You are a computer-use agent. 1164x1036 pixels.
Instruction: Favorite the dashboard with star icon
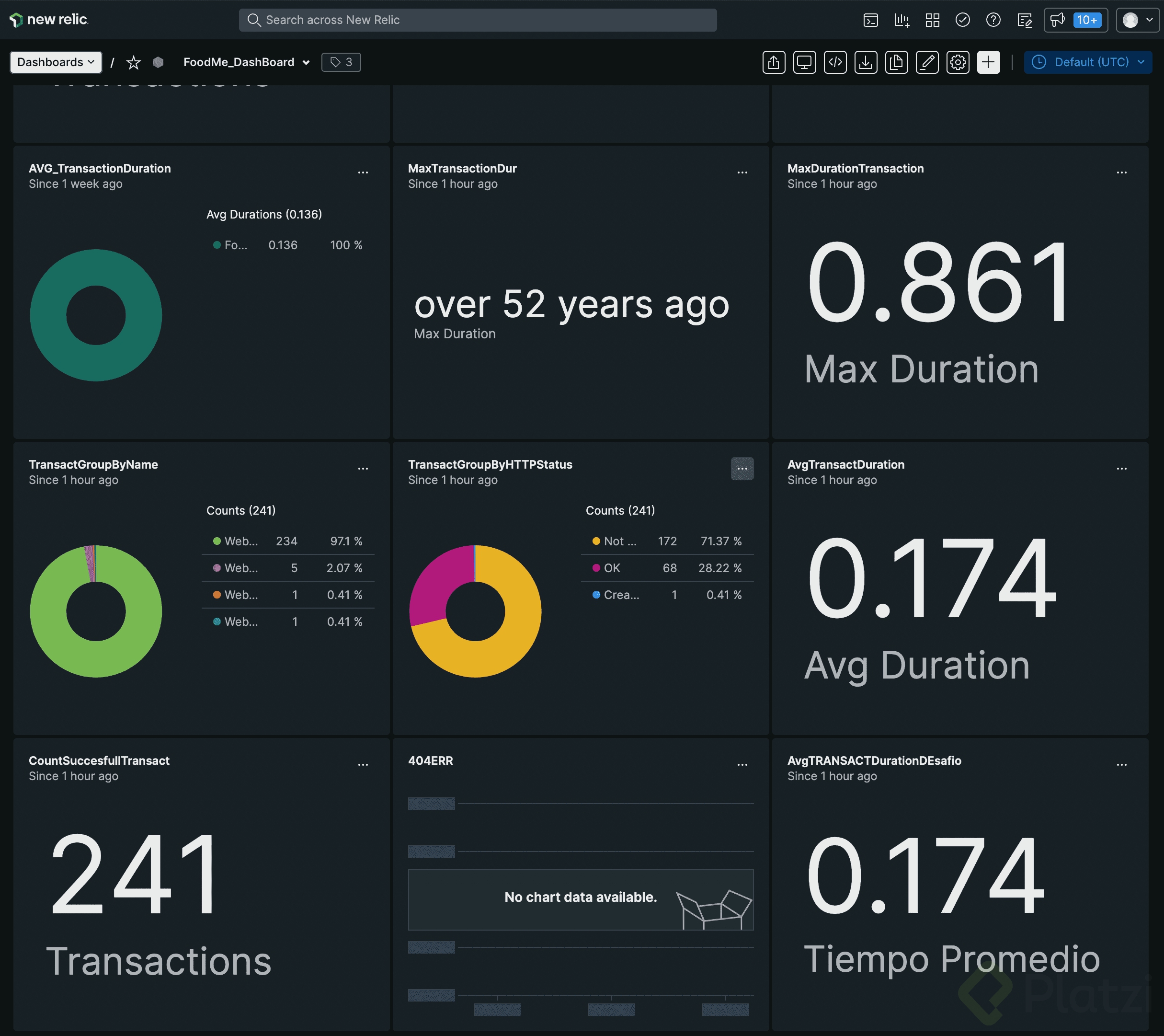tap(133, 62)
